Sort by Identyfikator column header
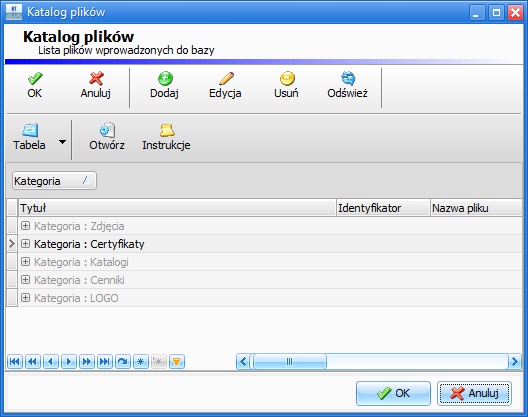The image size is (528, 417). 384,208
